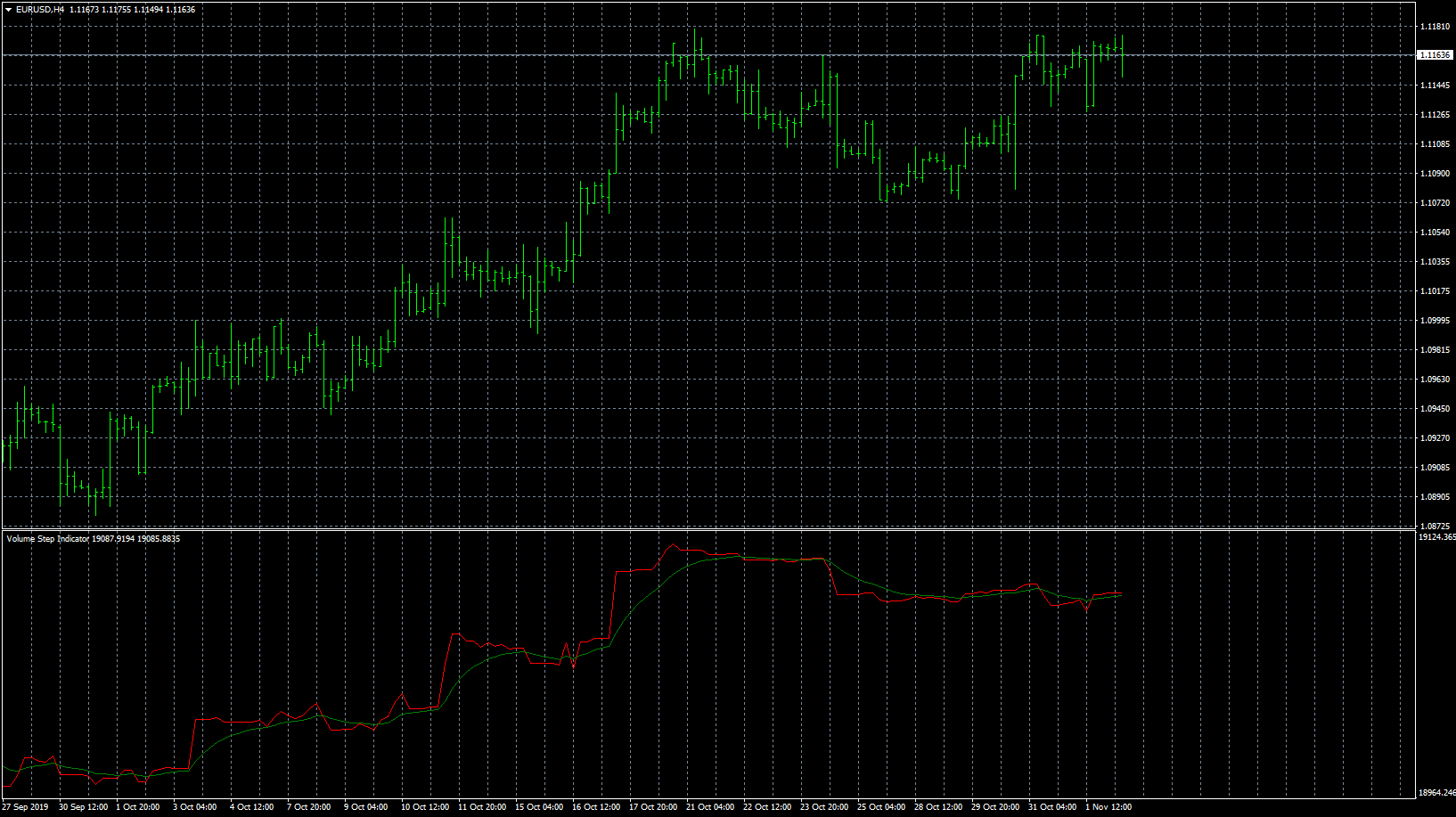Screen dimensions: 1456x817
Task: Click the 16 Oct 12:00 time label
Action: click(x=596, y=807)
